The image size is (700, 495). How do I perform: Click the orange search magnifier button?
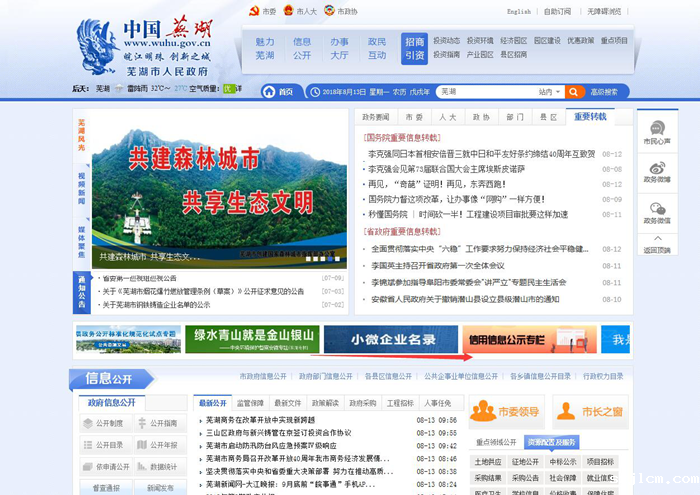574,92
